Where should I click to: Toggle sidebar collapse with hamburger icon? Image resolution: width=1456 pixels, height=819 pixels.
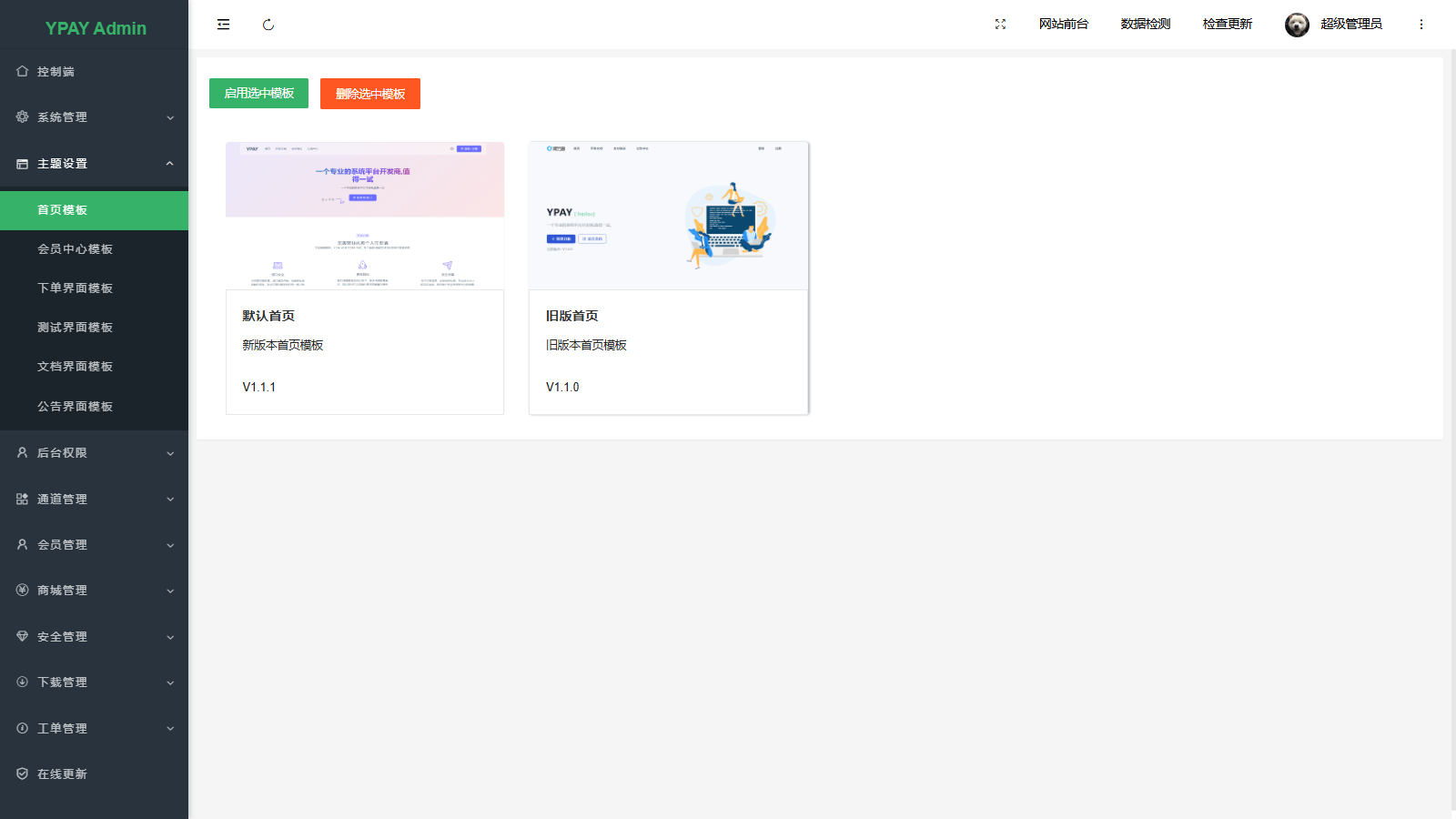pyautogui.click(x=223, y=25)
